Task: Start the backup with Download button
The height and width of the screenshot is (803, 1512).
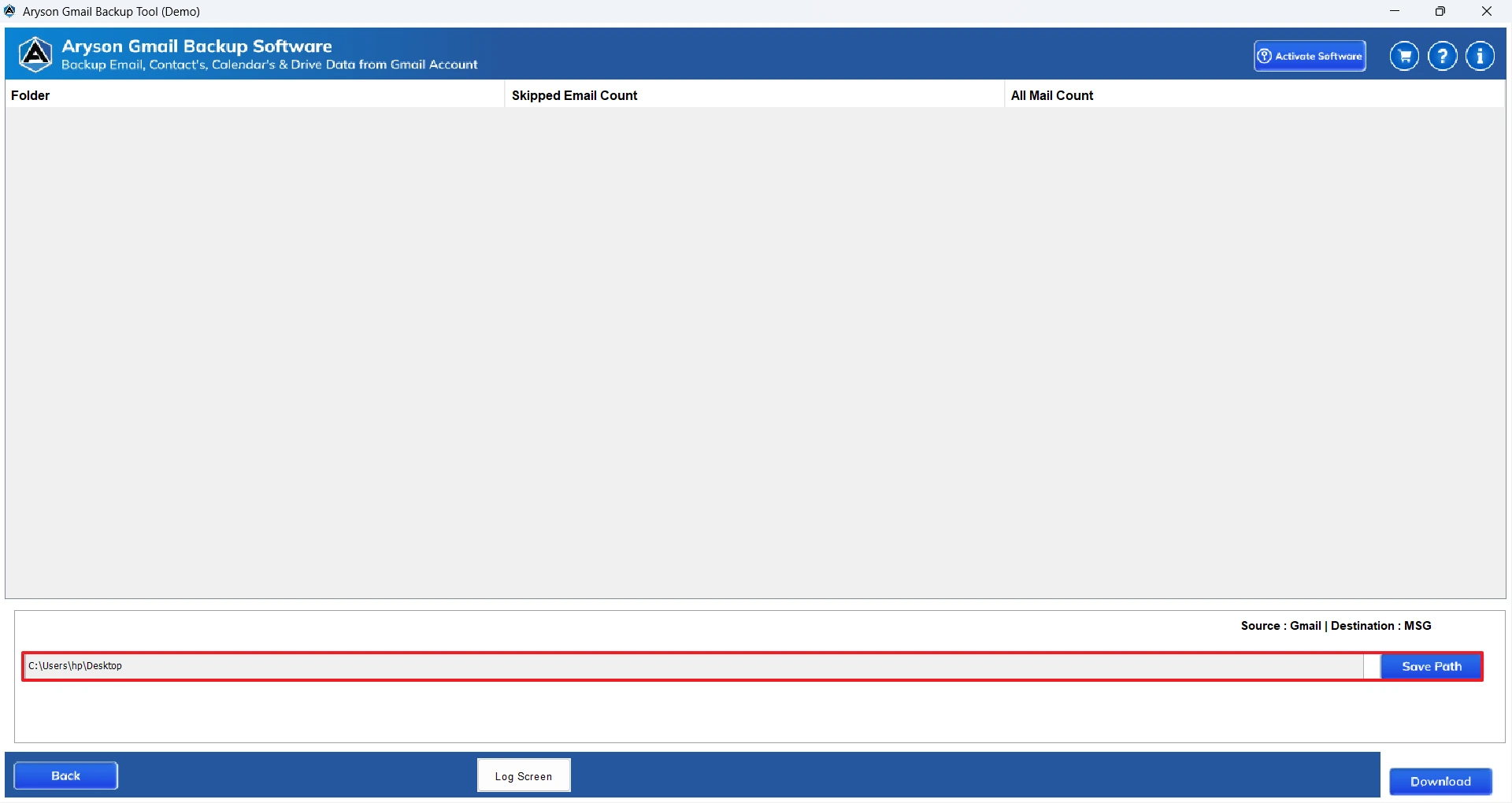Action: (x=1440, y=781)
